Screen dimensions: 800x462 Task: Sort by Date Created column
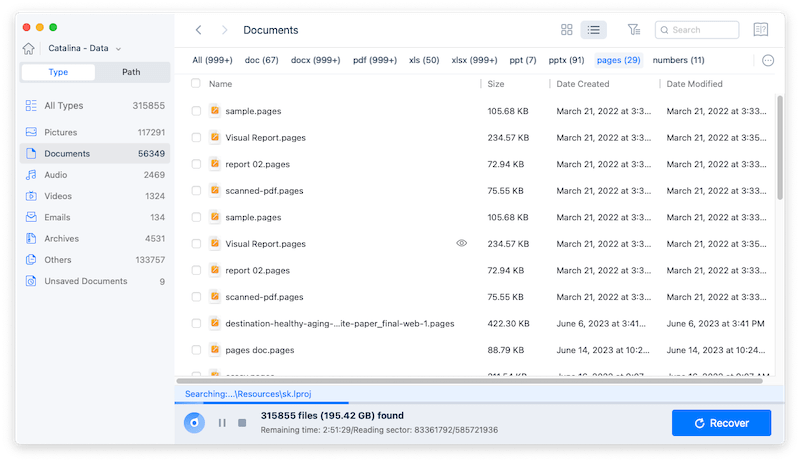click(x=583, y=84)
